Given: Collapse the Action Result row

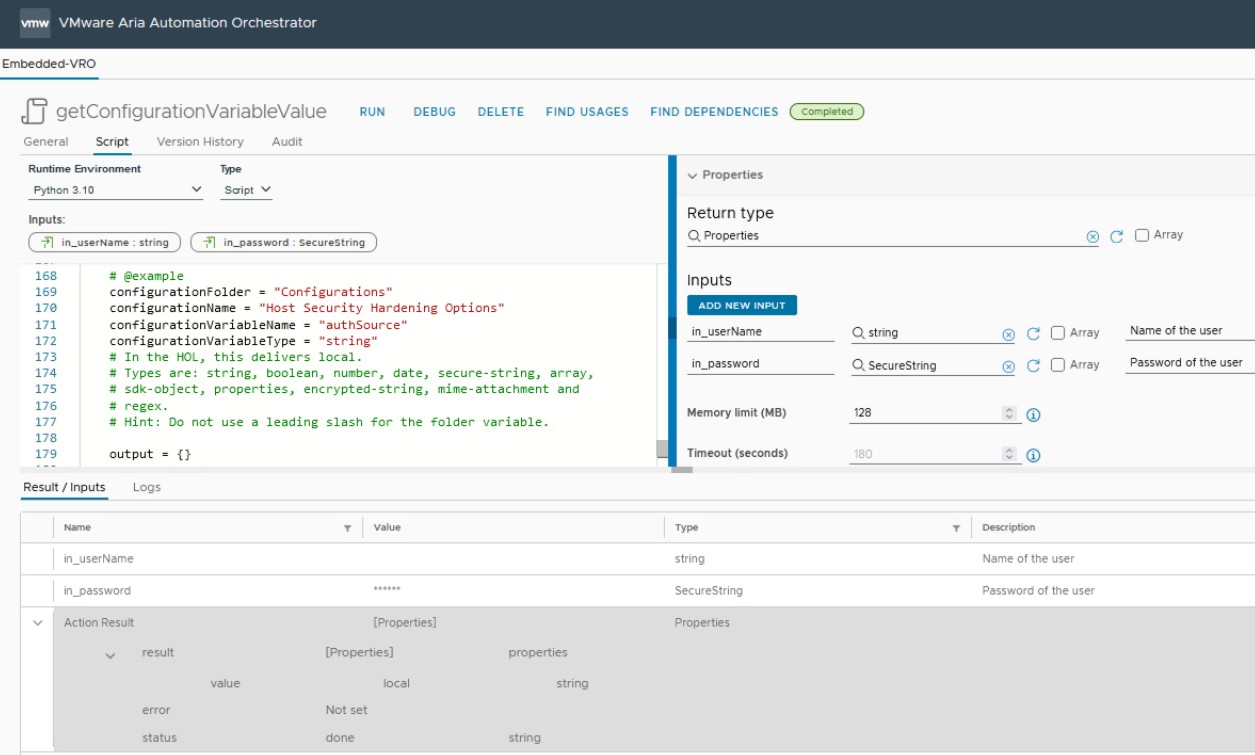Looking at the screenshot, I should pos(38,623).
